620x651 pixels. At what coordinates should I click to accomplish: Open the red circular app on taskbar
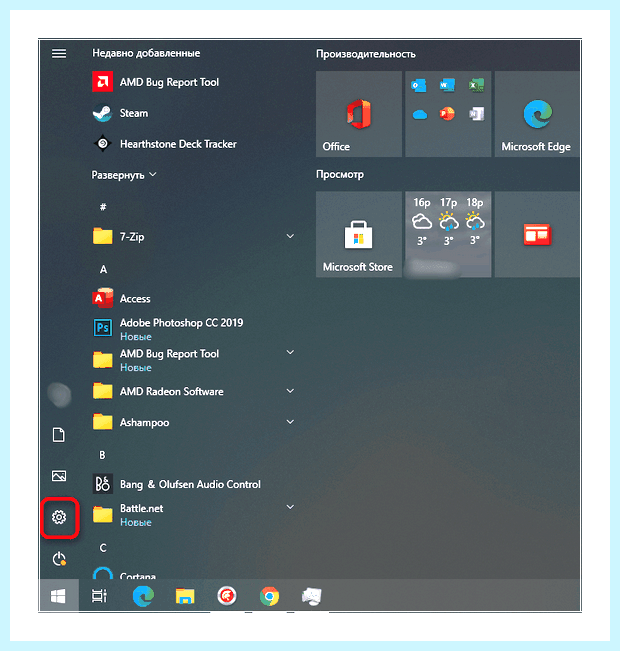click(x=227, y=597)
